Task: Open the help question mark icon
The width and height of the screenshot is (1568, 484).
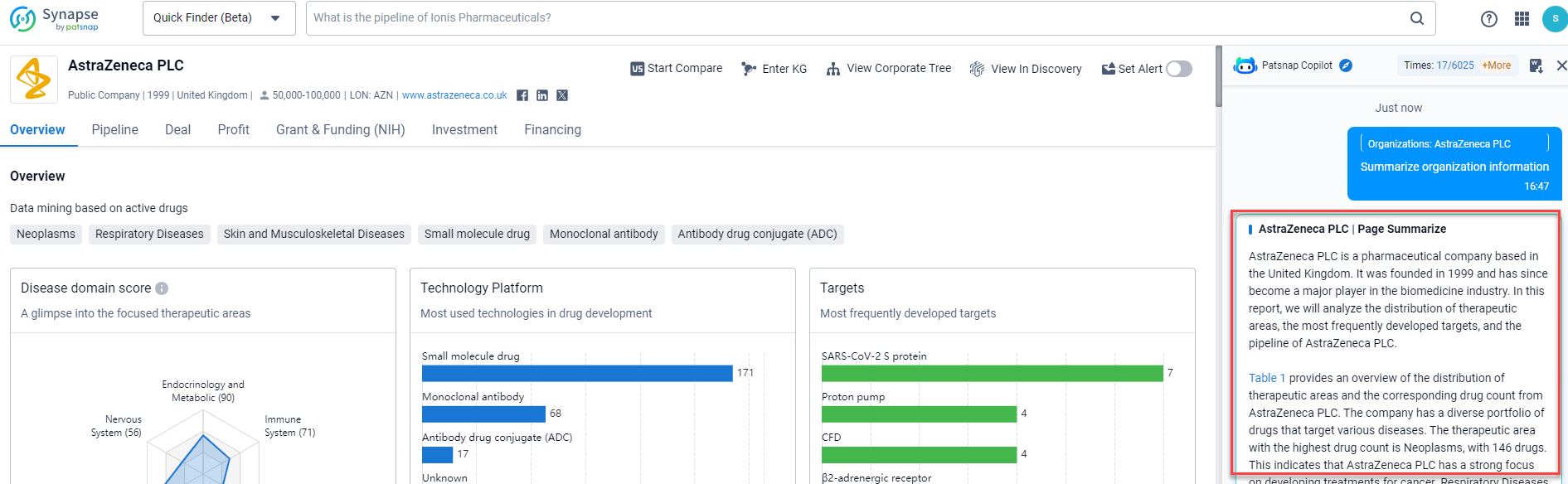Action: [1489, 18]
